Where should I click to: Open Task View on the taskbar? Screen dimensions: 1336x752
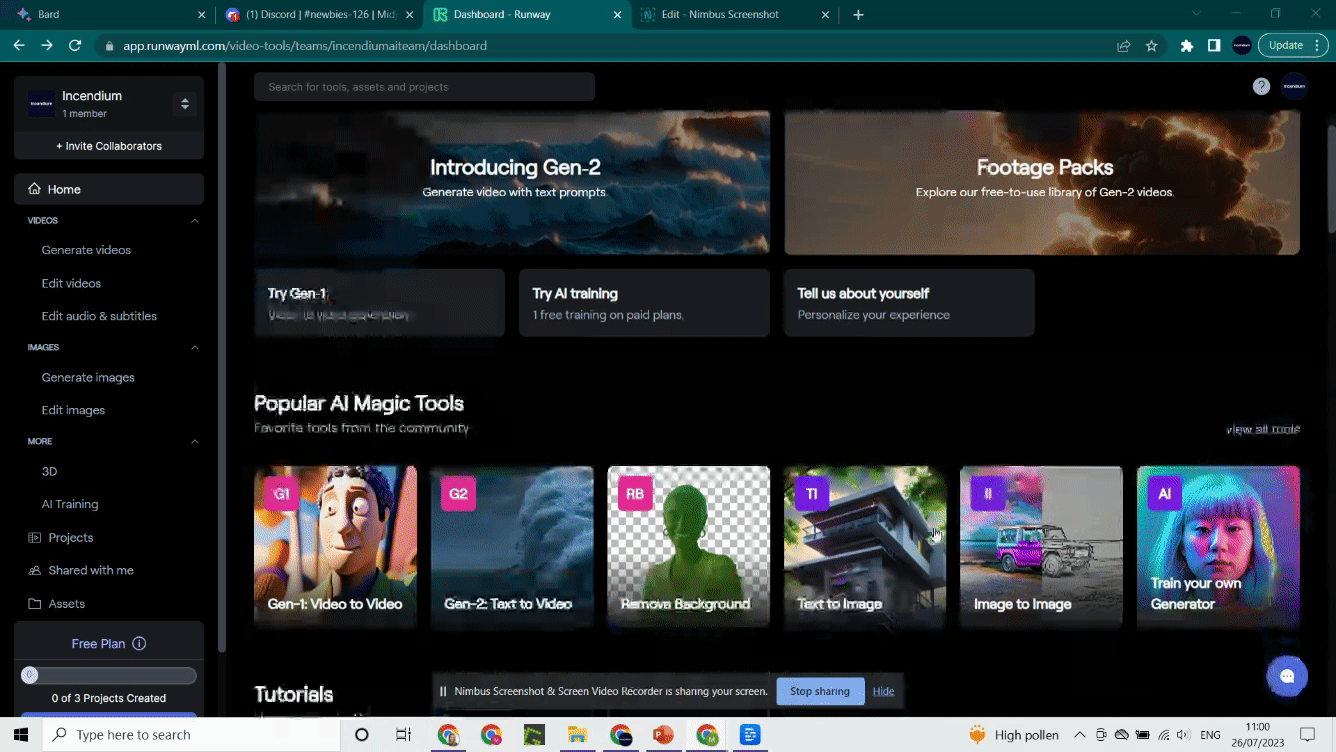[403, 735]
